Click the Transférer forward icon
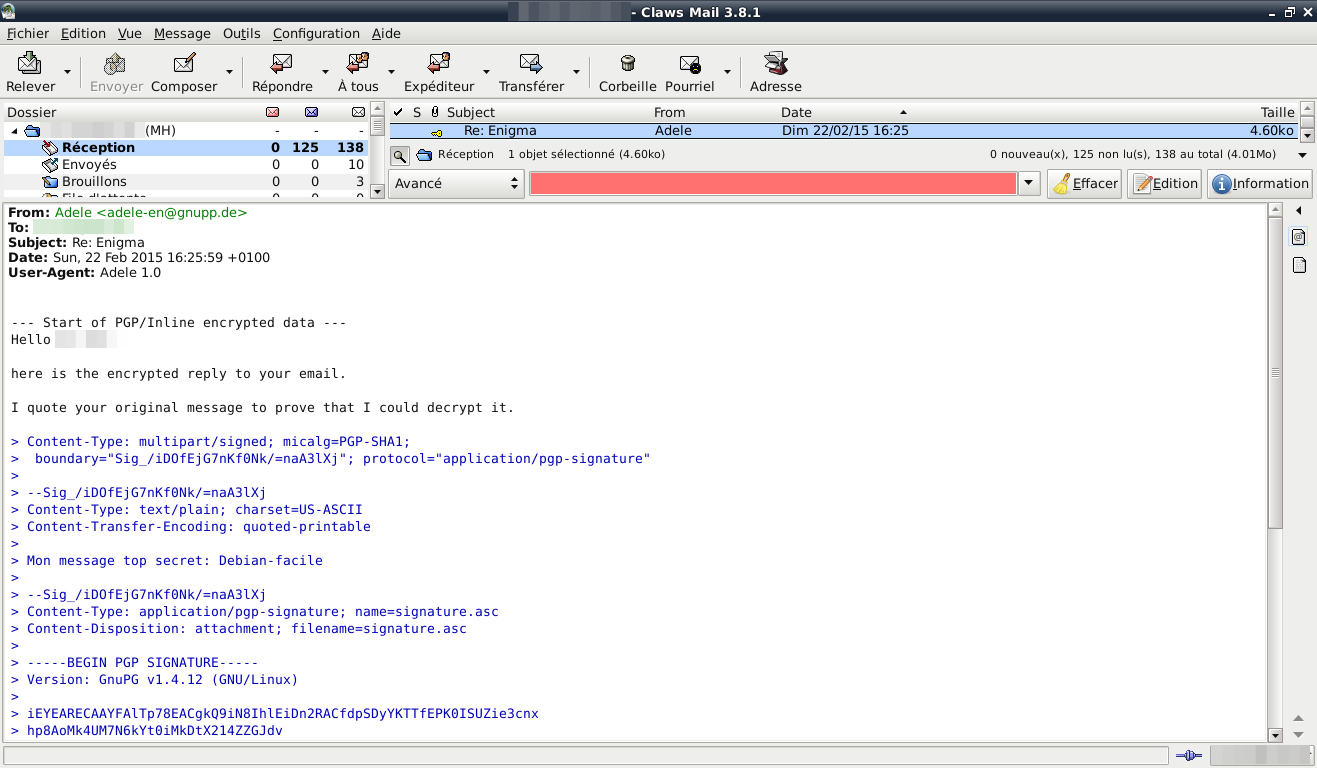This screenshot has height=768, width=1317. tap(531, 65)
